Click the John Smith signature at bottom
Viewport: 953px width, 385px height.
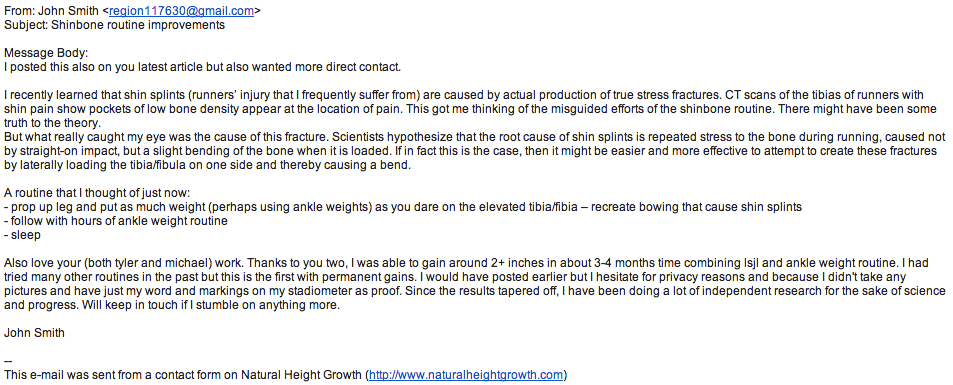click(x=34, y=333)
